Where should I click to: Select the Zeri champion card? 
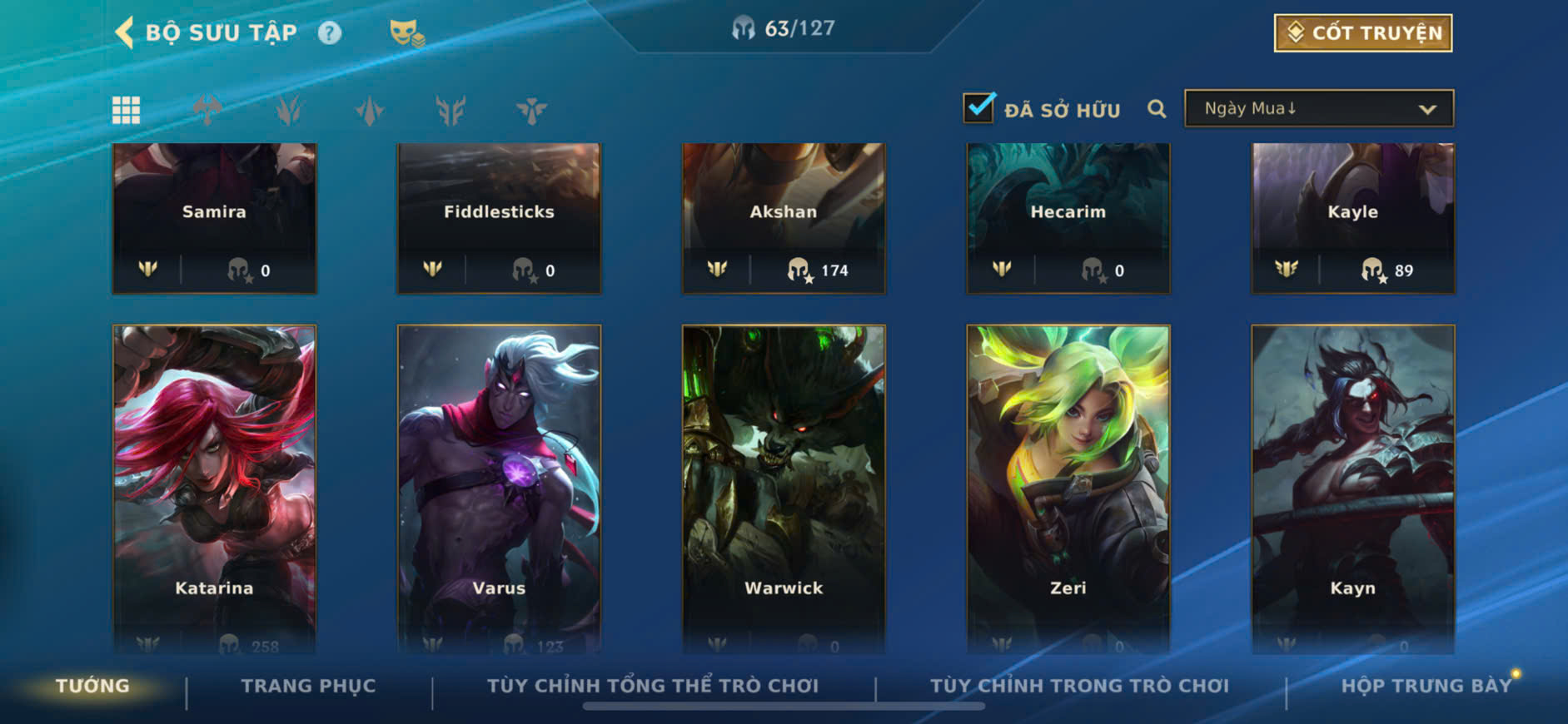pyautogui.click(x=1068, y=489)
